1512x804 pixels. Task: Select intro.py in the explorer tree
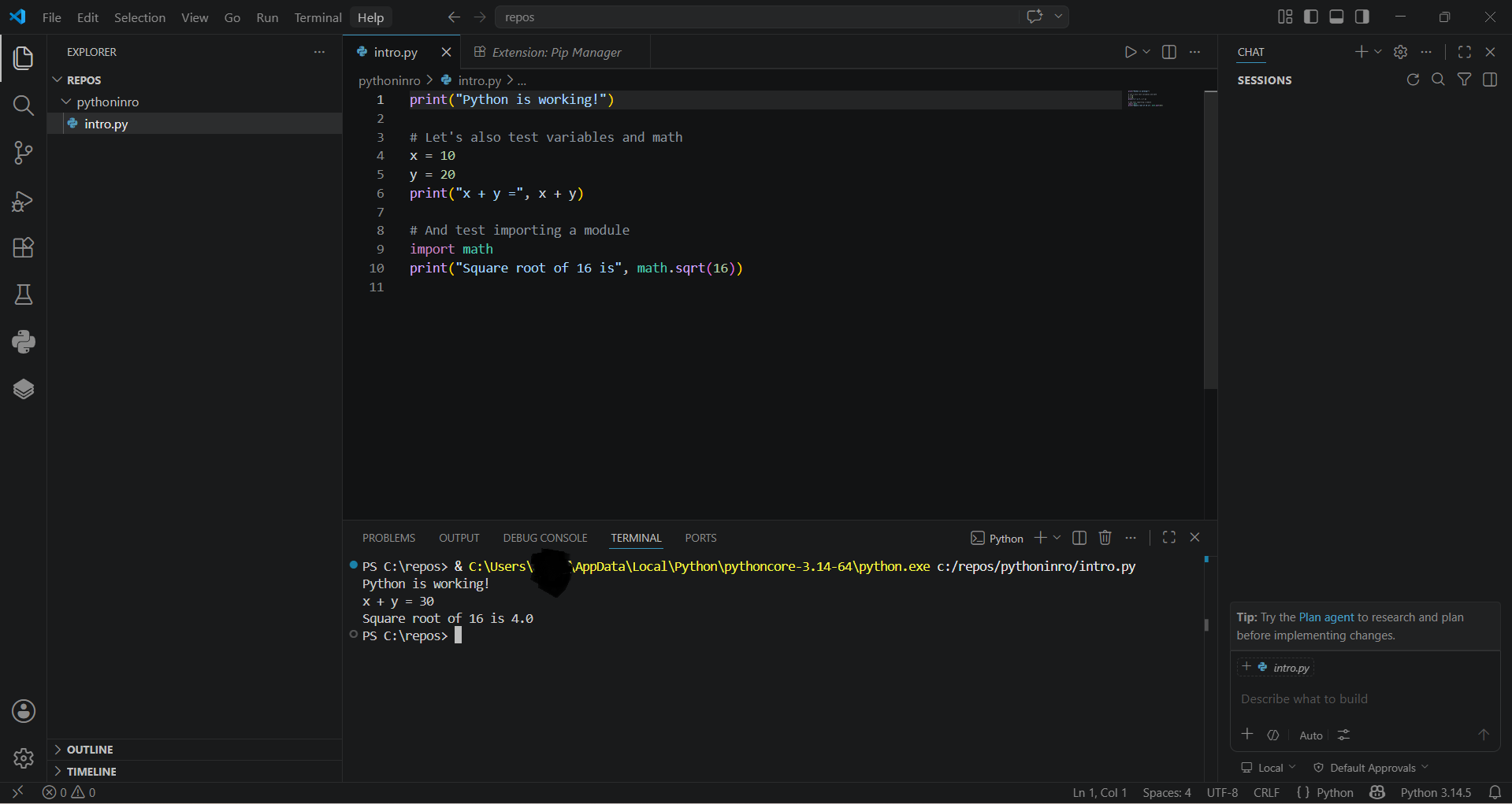[195, 124]
